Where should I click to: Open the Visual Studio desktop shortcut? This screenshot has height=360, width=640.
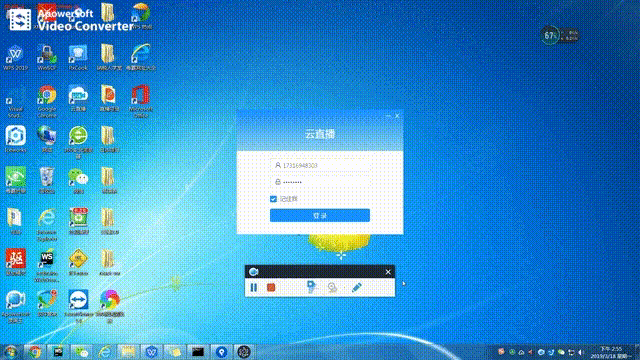pyautogui.click(x=16, y=101)
